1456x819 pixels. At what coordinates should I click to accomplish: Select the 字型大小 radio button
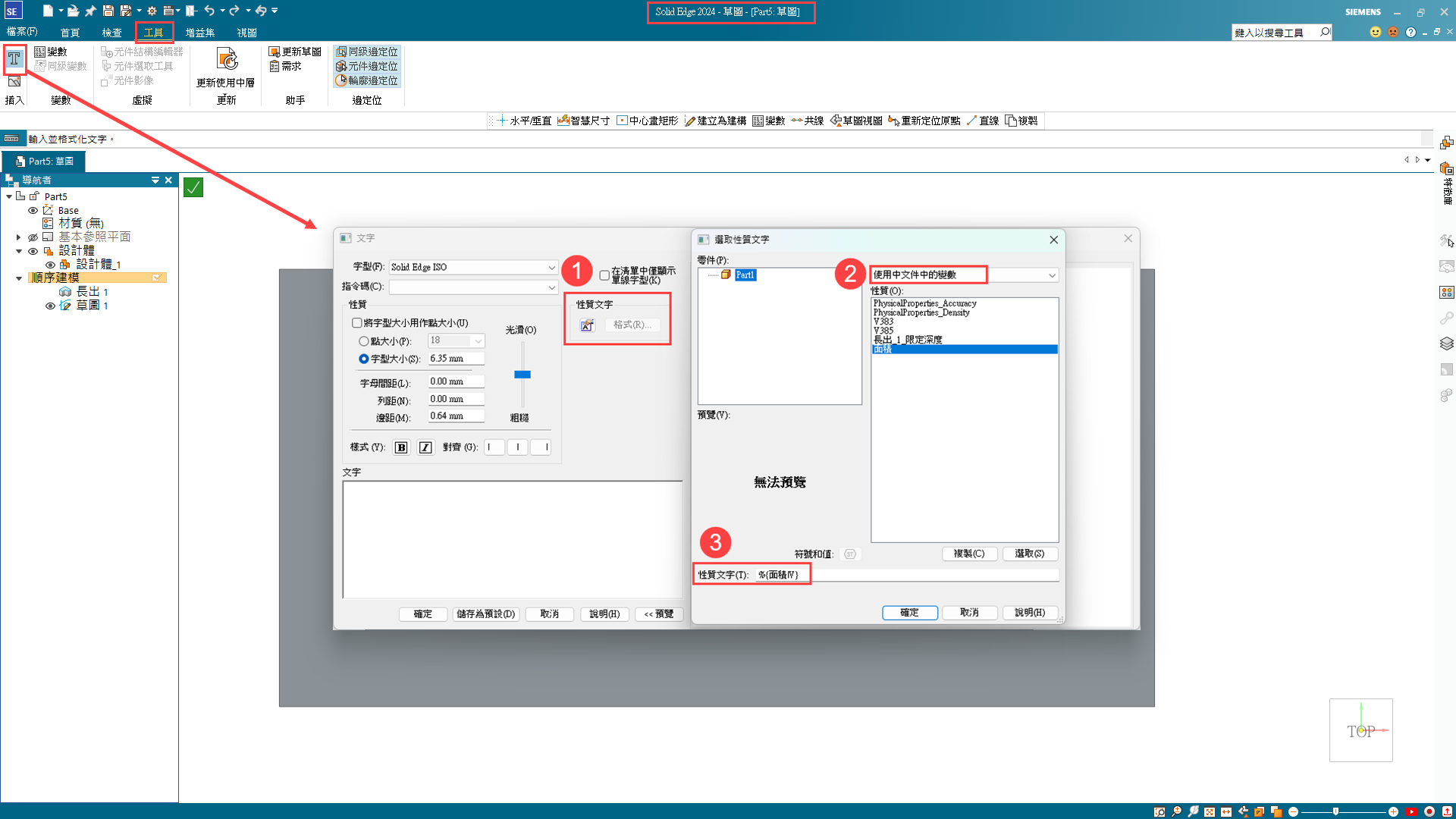(x=364, y=359)
